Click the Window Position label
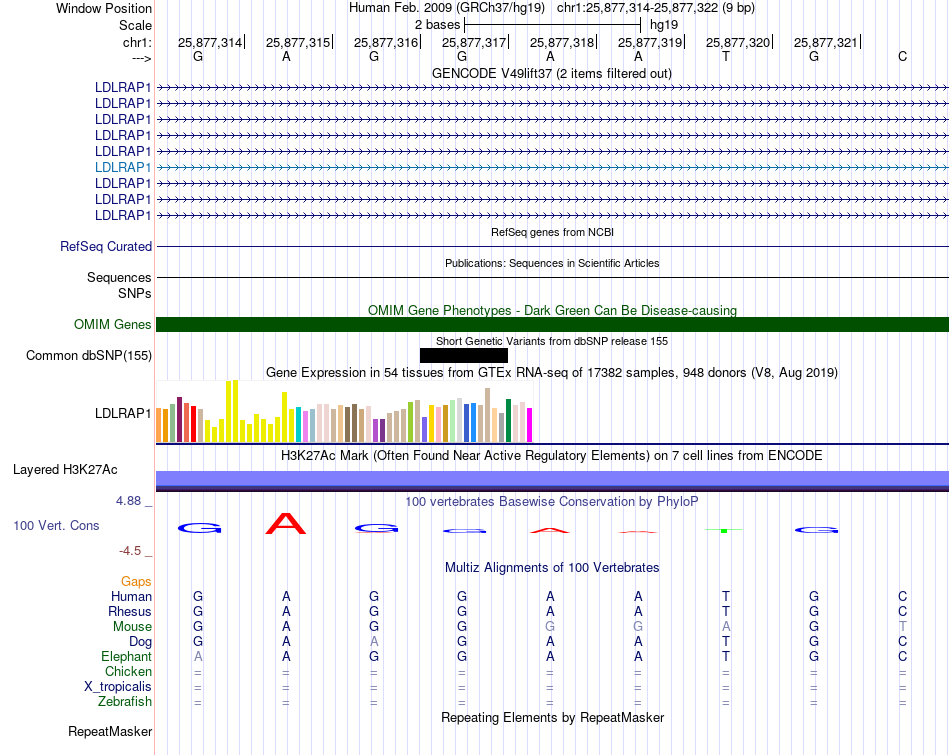950x755 pixels. [104, 8]
